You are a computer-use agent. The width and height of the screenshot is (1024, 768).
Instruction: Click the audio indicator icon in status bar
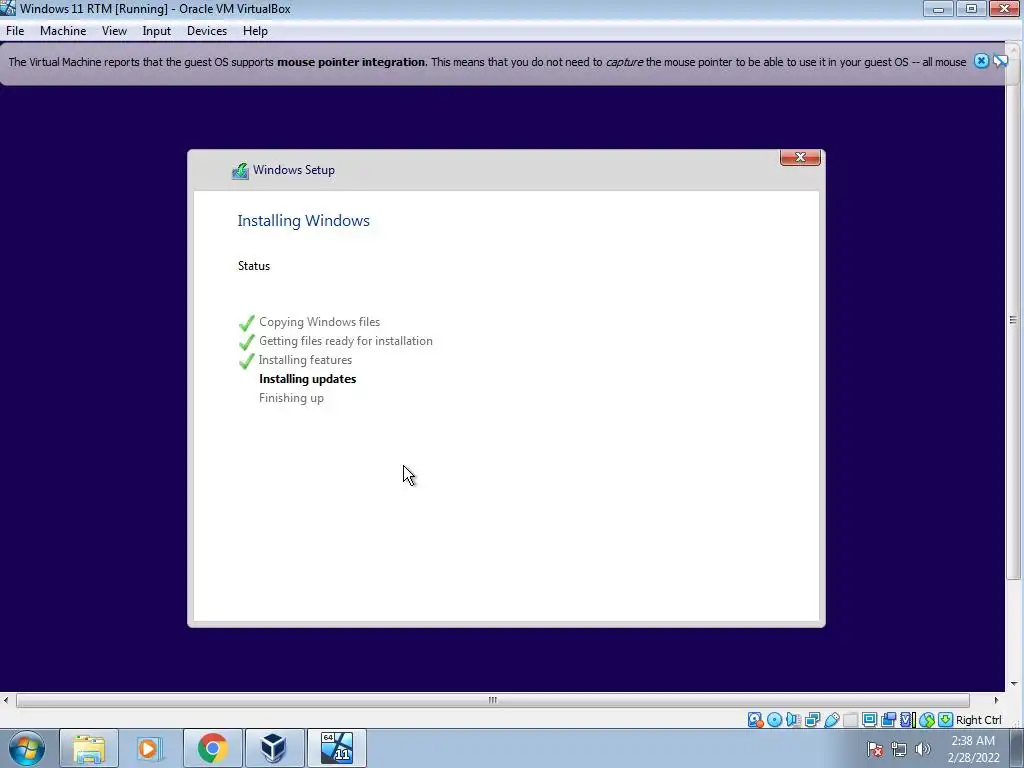point(793,720)
